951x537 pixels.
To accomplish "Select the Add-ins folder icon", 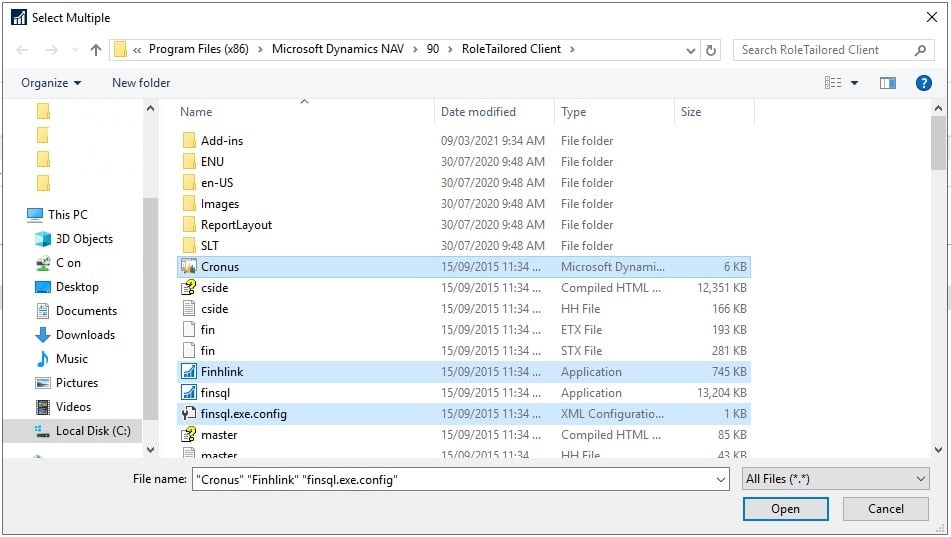I will coord(189,141).
